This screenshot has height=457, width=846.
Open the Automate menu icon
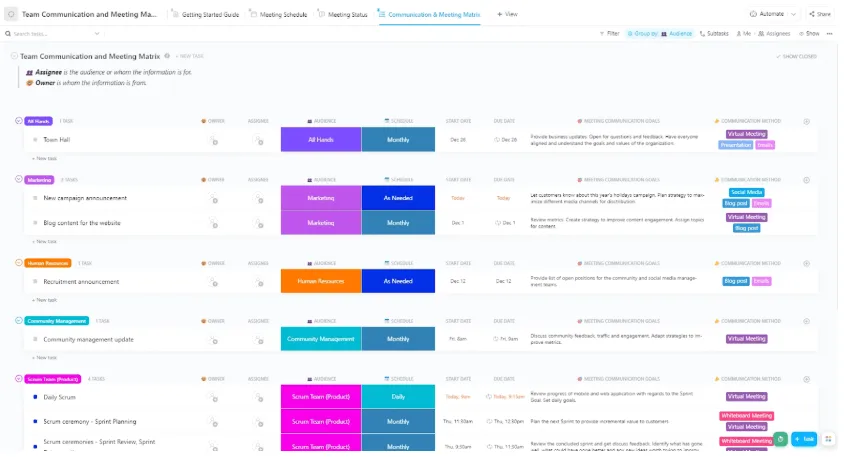coord(753,14)
